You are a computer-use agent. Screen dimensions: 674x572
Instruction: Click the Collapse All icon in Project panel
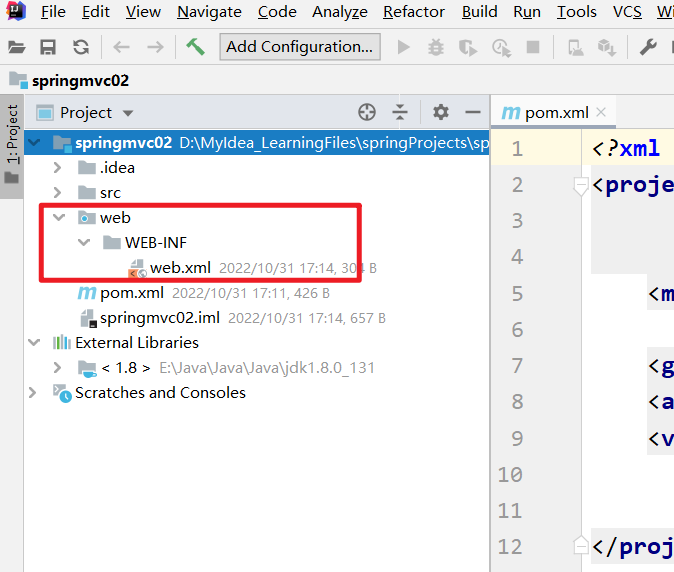[400, 112]
